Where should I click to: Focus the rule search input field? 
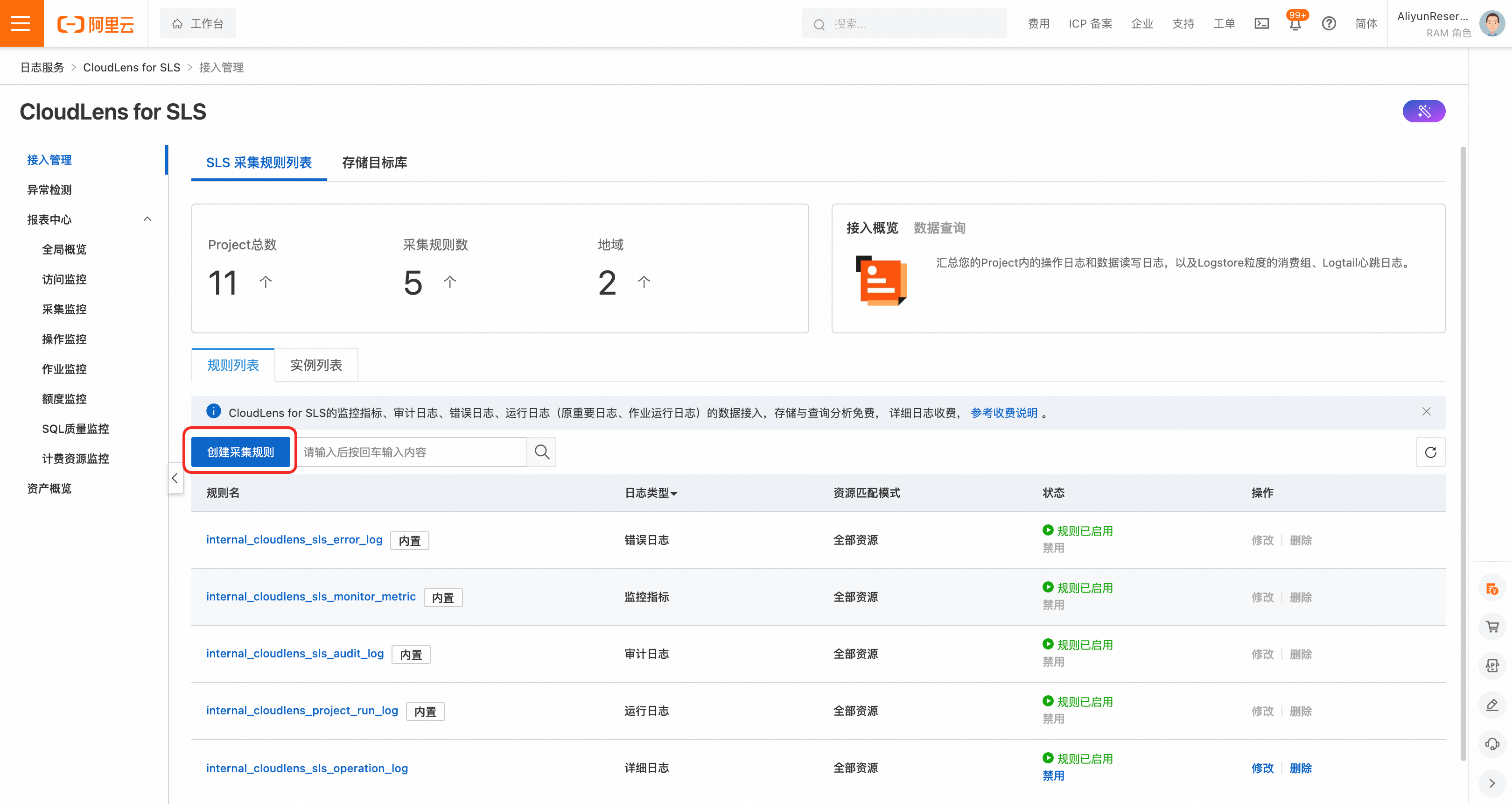[x=411, y=451]
